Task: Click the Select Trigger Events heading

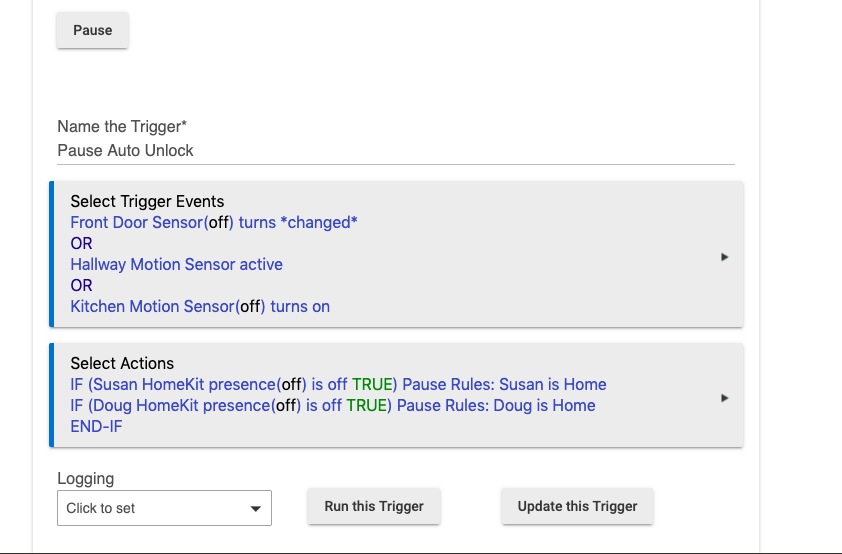Action: (x=147, y=201)
